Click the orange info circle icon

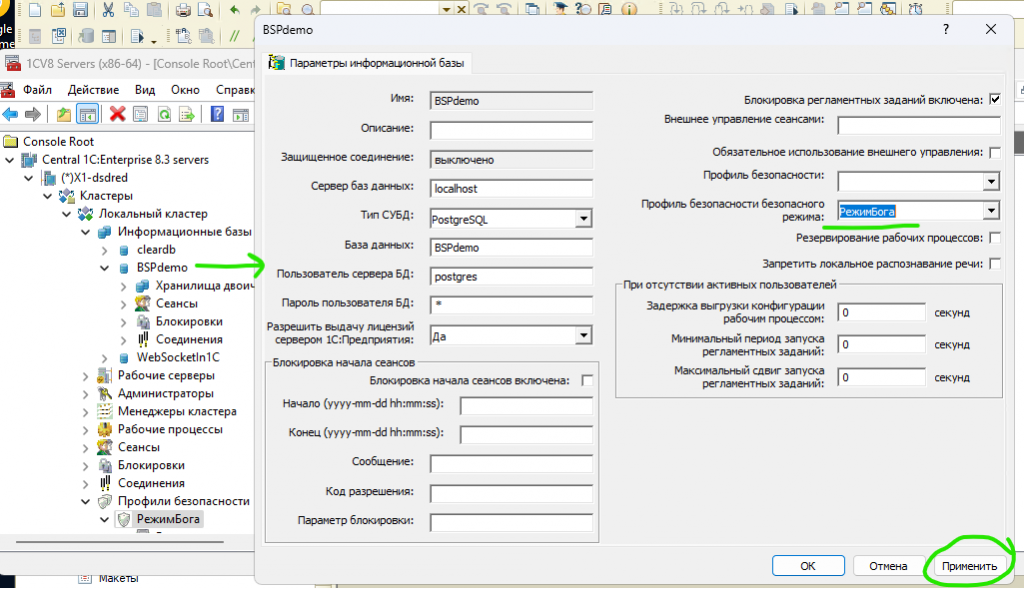click(x=630, y=9)
